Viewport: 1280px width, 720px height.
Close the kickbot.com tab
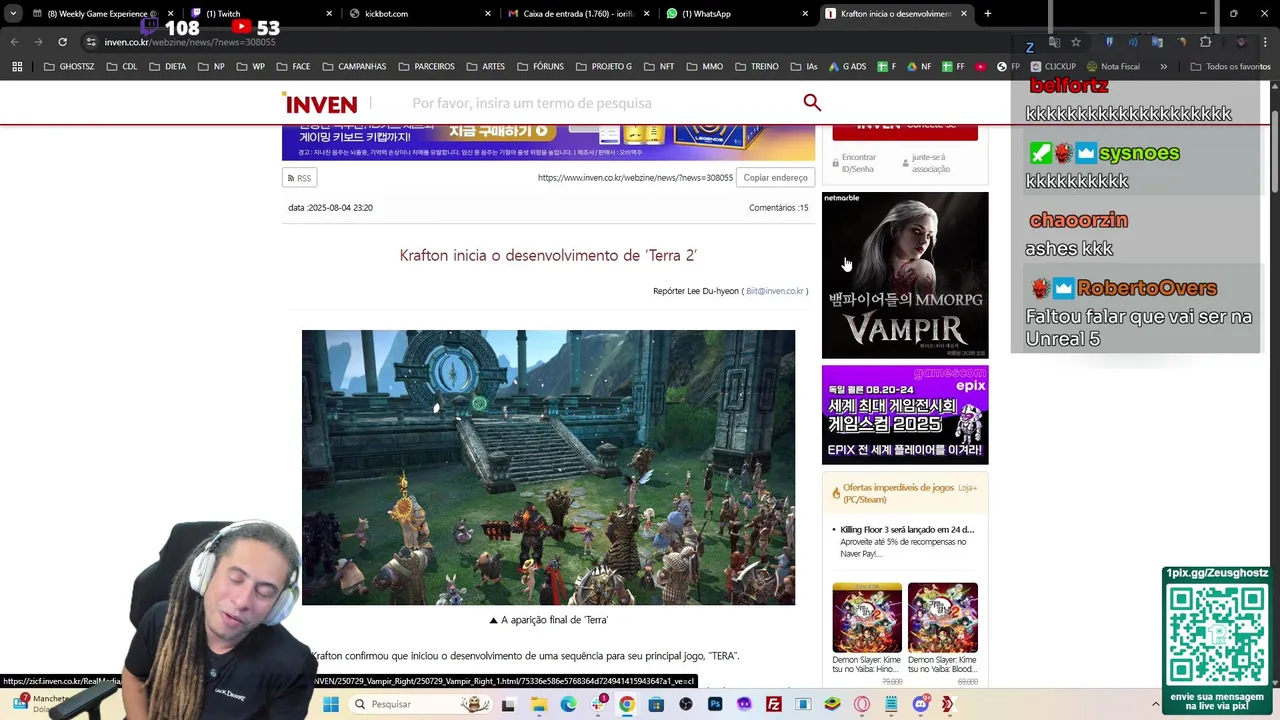coord(488,14)
